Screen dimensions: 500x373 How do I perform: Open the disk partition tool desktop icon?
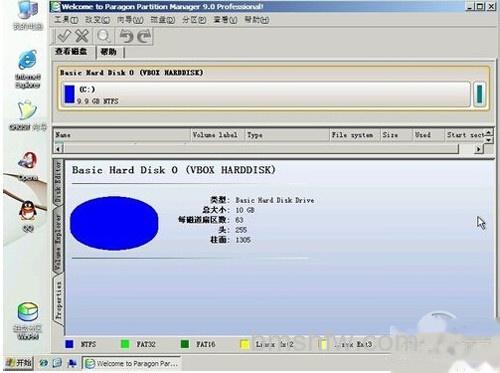pyautogui.click(x=28, y=321)
